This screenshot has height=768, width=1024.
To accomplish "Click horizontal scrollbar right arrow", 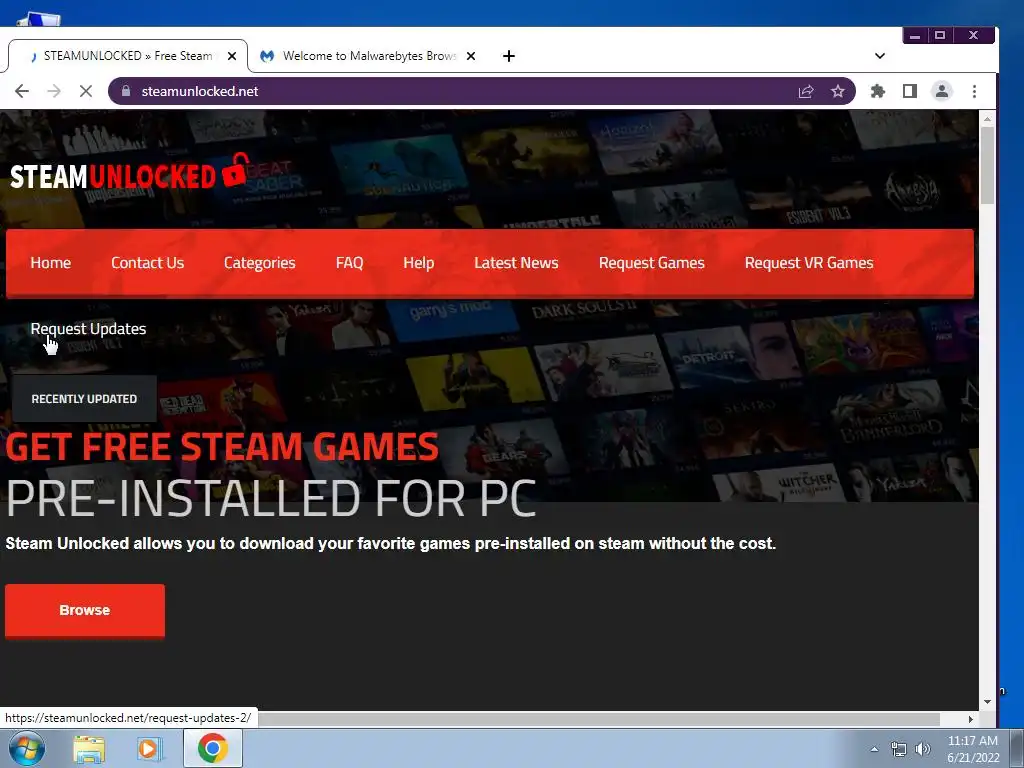I will (x=970, y=719).
